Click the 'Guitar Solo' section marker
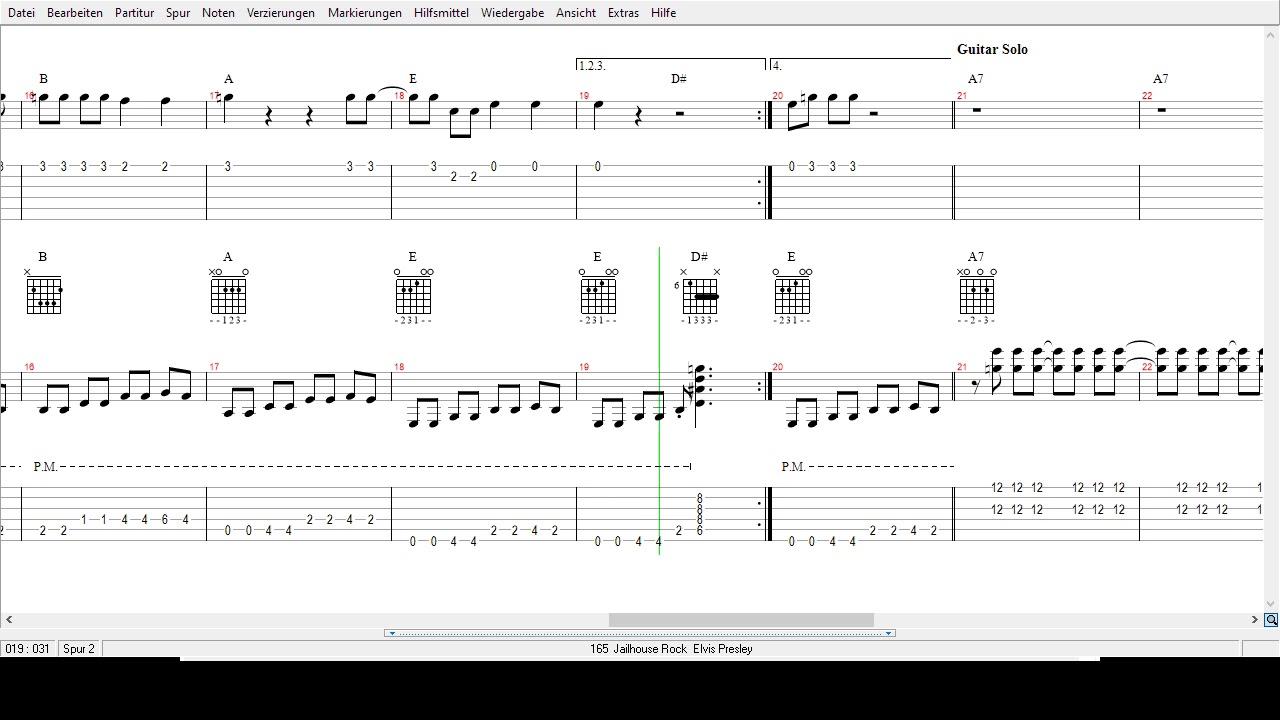 click(992, 49)
